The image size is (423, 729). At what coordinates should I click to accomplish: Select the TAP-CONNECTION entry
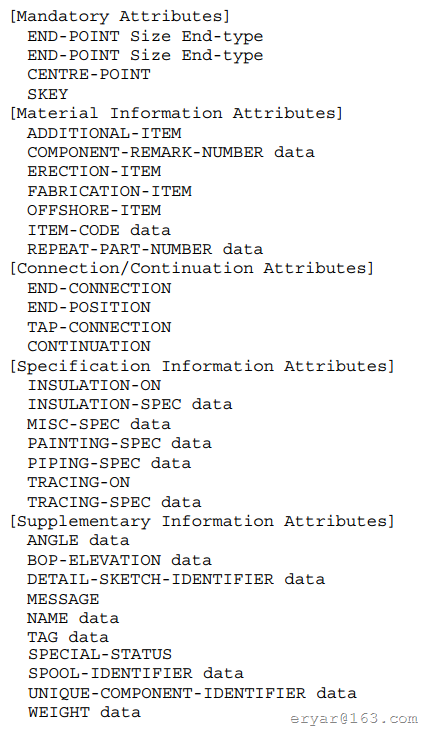click(x=99, y=327)
